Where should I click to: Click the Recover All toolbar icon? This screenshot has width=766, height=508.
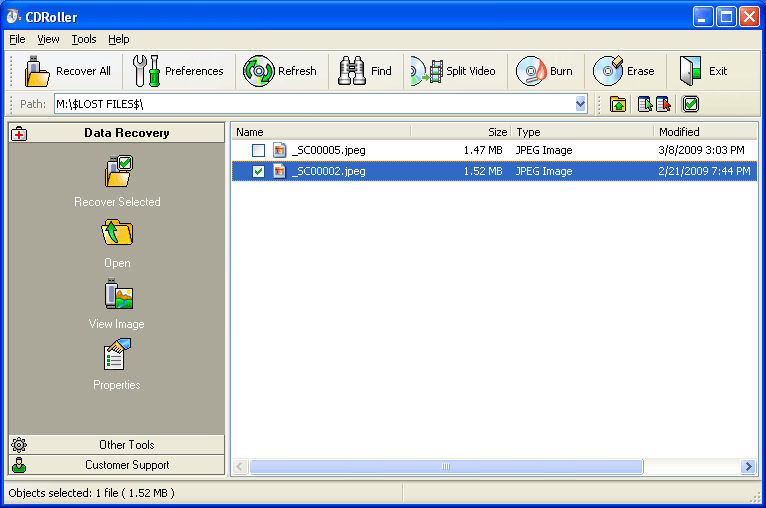click(x=37, y=71)
